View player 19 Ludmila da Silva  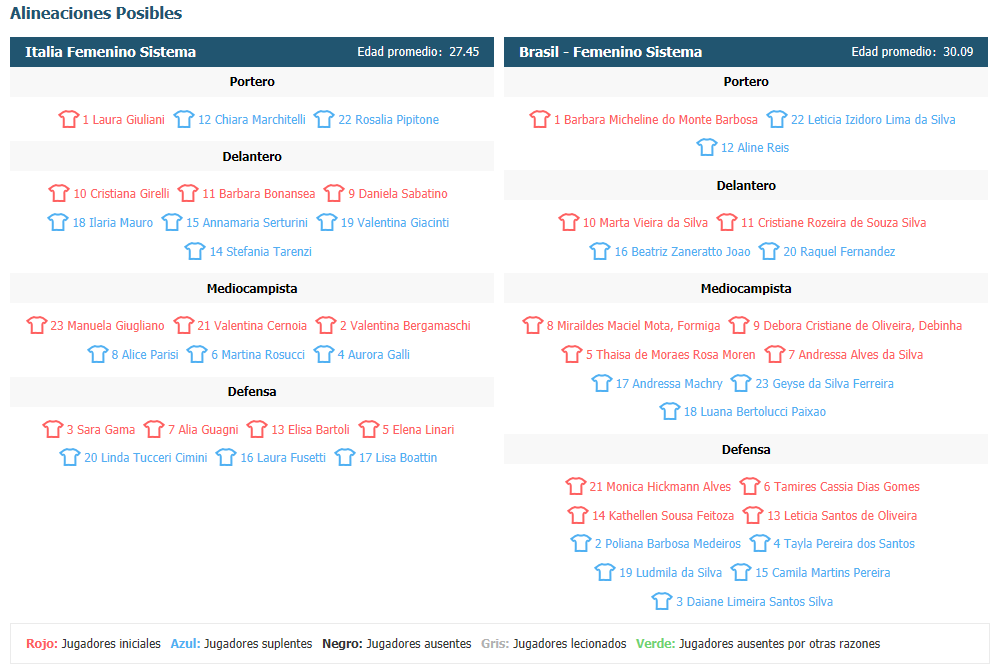pyautogui.click(x=670, y=573)
